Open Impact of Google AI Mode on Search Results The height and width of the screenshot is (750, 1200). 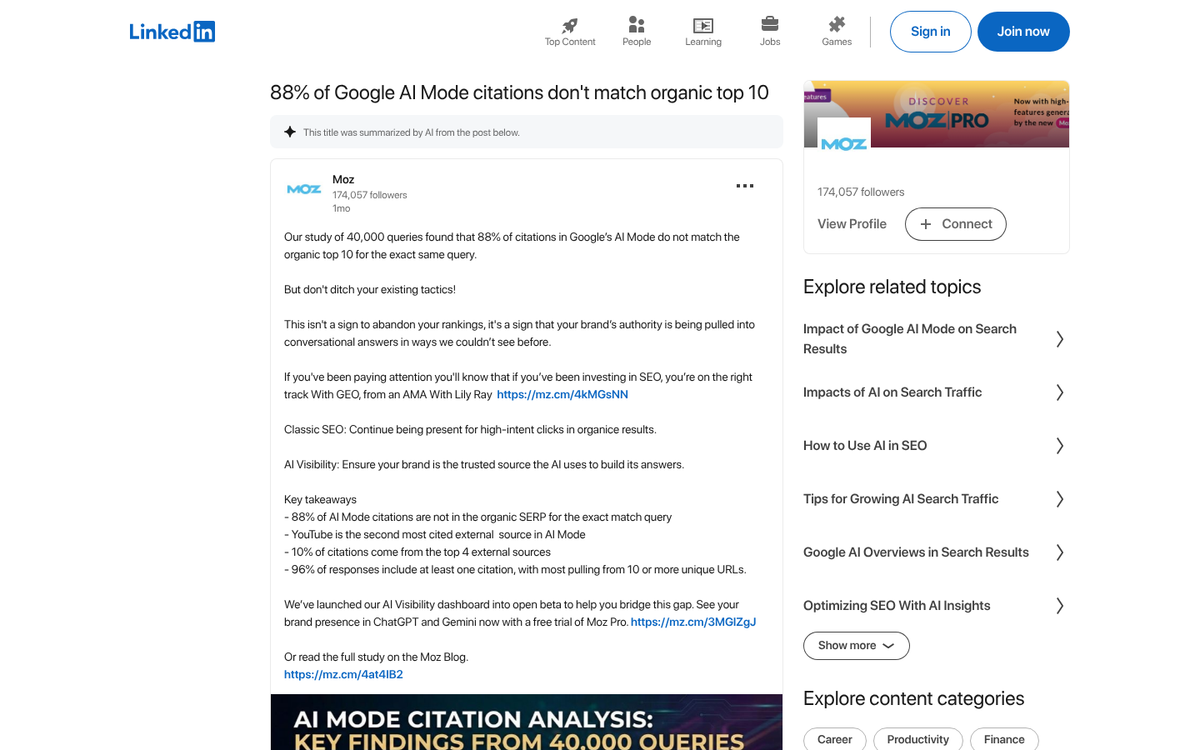pyautogui.click(x=910, y=339)
